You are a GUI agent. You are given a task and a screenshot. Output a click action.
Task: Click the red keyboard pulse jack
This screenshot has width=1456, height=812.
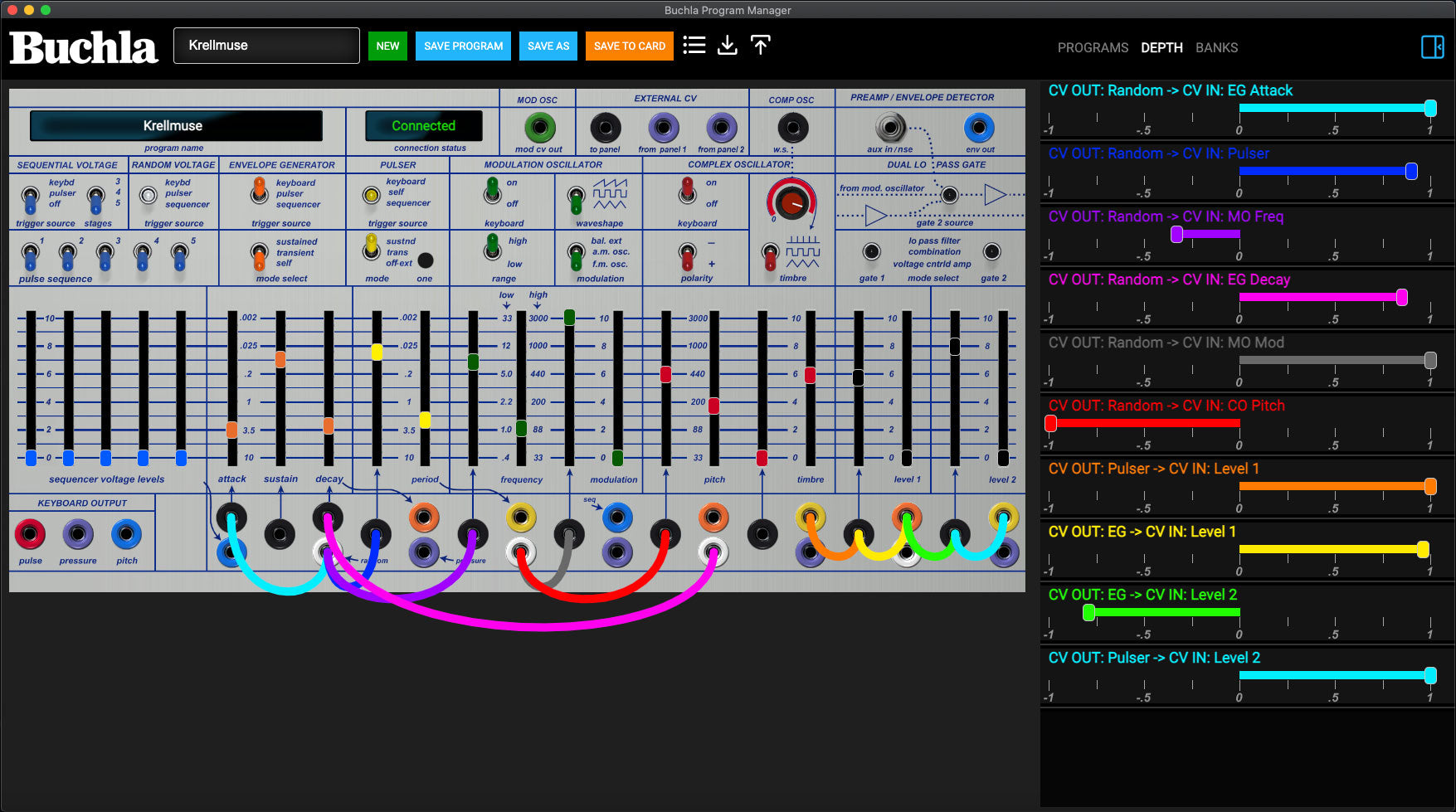click(30, 534)
